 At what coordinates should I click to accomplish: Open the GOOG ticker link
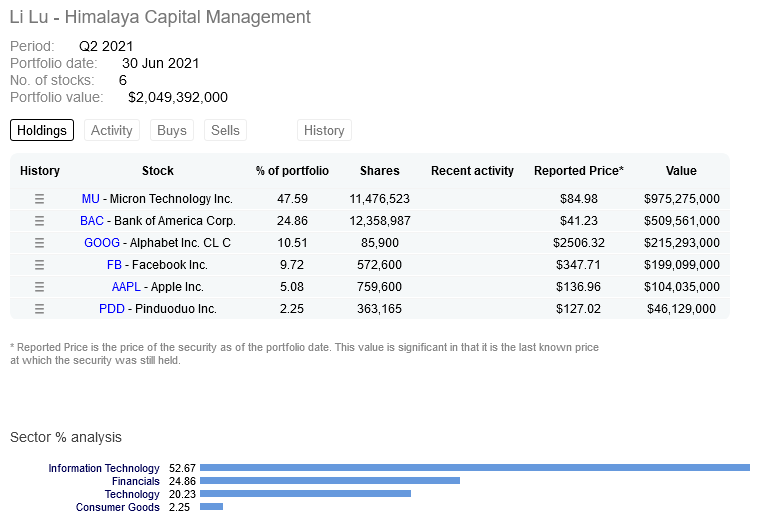tap(102, 243)
